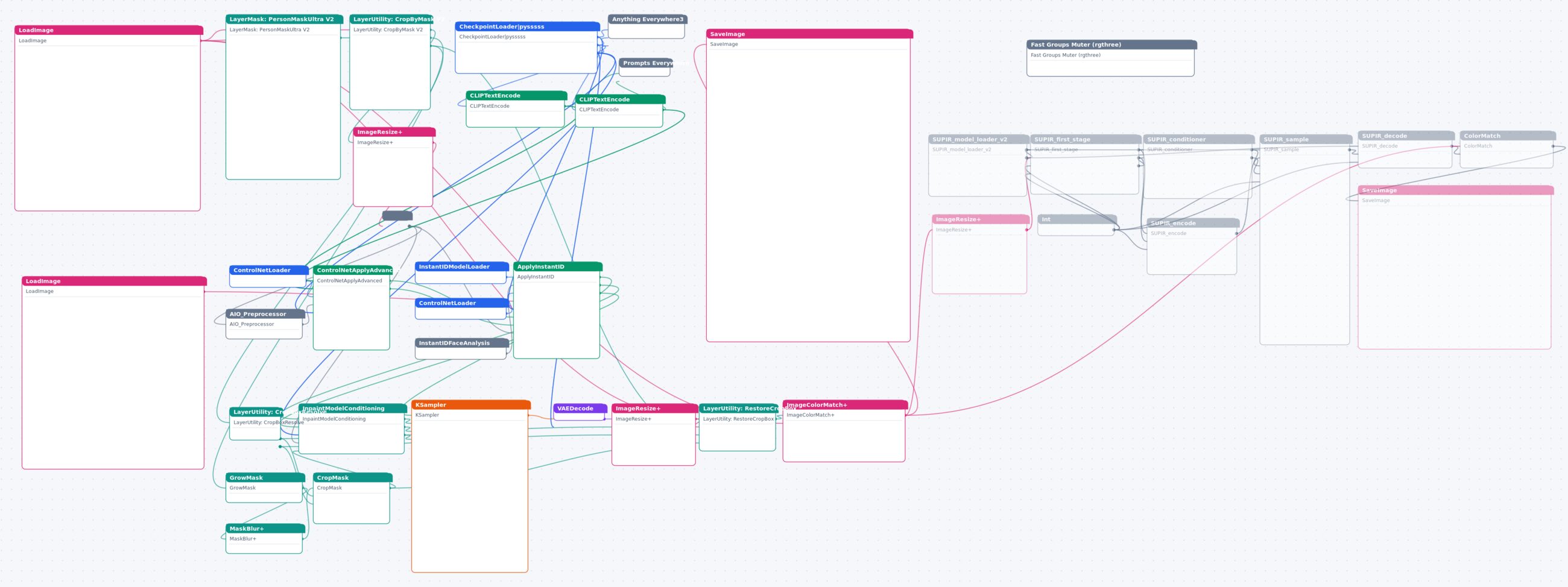Image resolution: width=1568 pixels, height=587 pixels.
Task: Click the small untitled gray reroute node
Action: (x=397, y=216)
